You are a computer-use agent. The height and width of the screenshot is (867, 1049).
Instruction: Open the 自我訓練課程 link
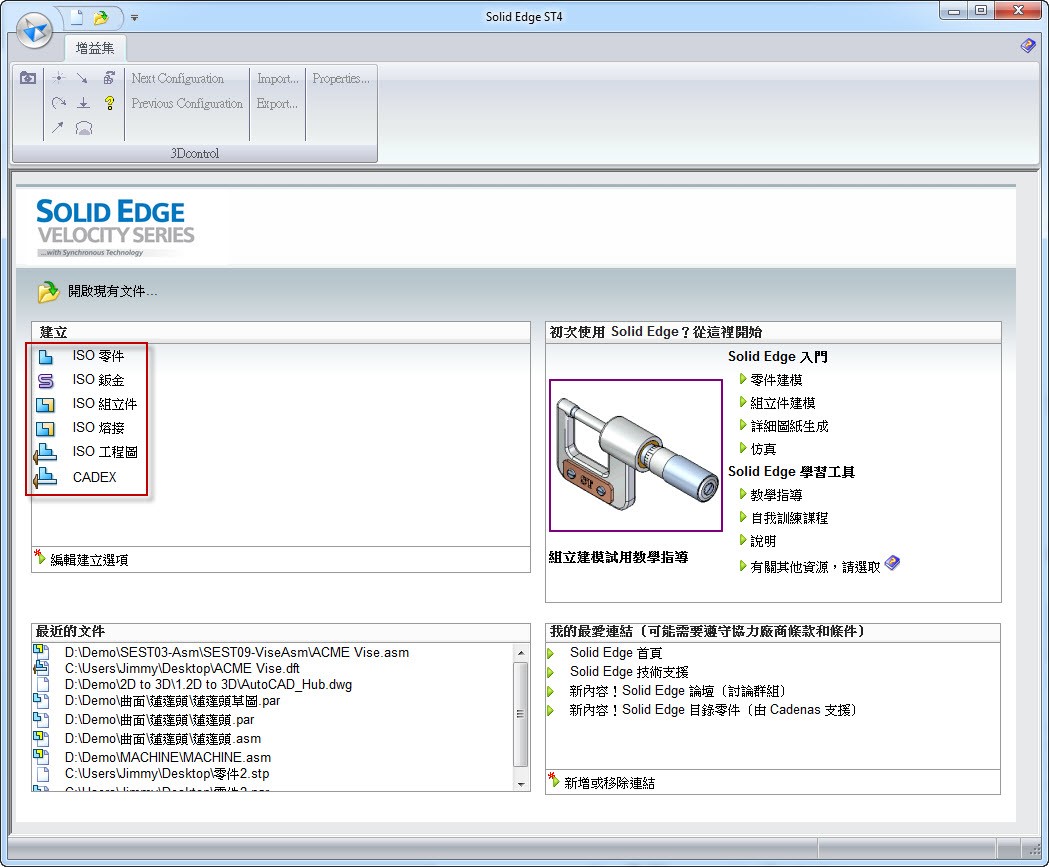(789, 518)
